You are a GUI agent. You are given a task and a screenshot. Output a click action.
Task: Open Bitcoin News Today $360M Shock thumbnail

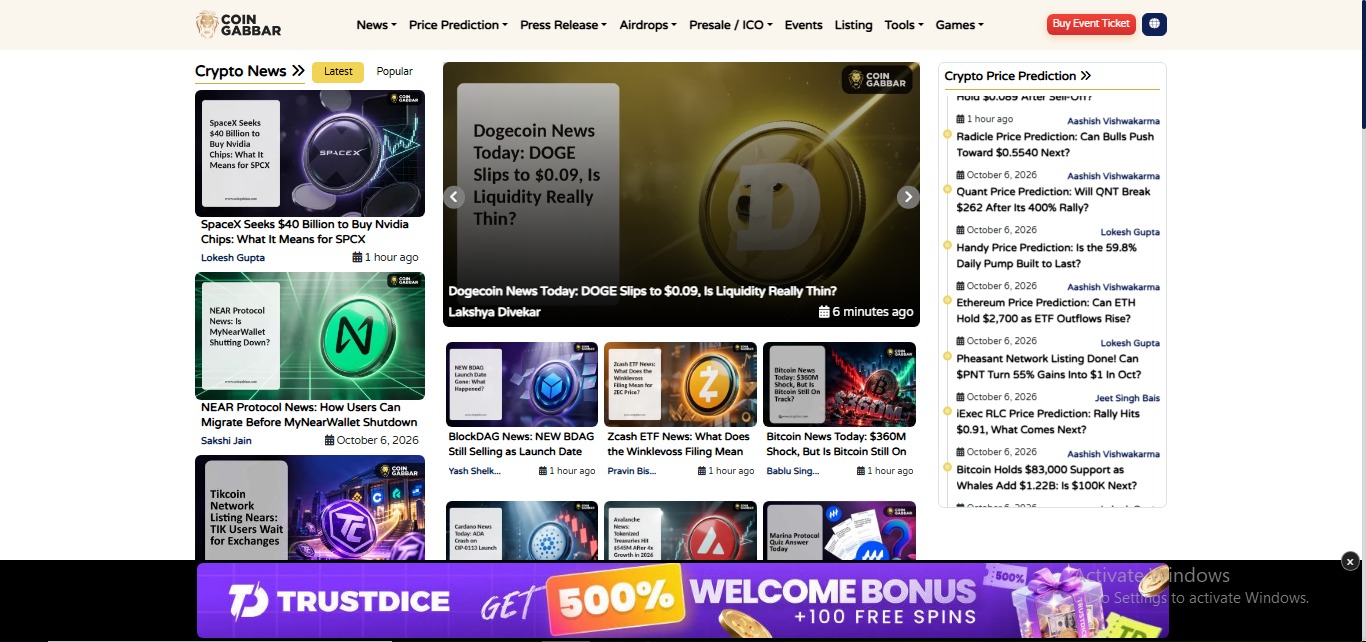pos(839,385)
